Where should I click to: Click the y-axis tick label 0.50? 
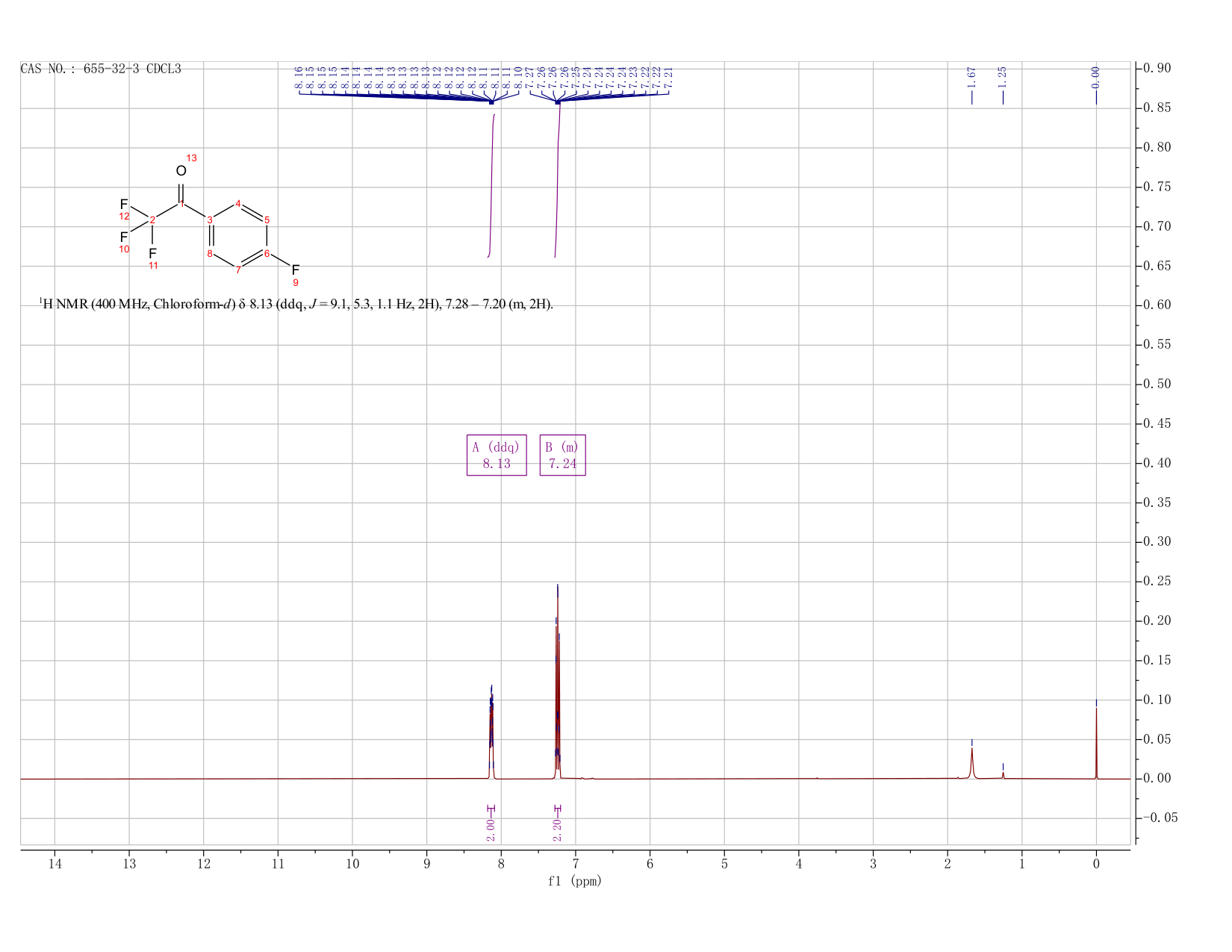(1158, 385)
